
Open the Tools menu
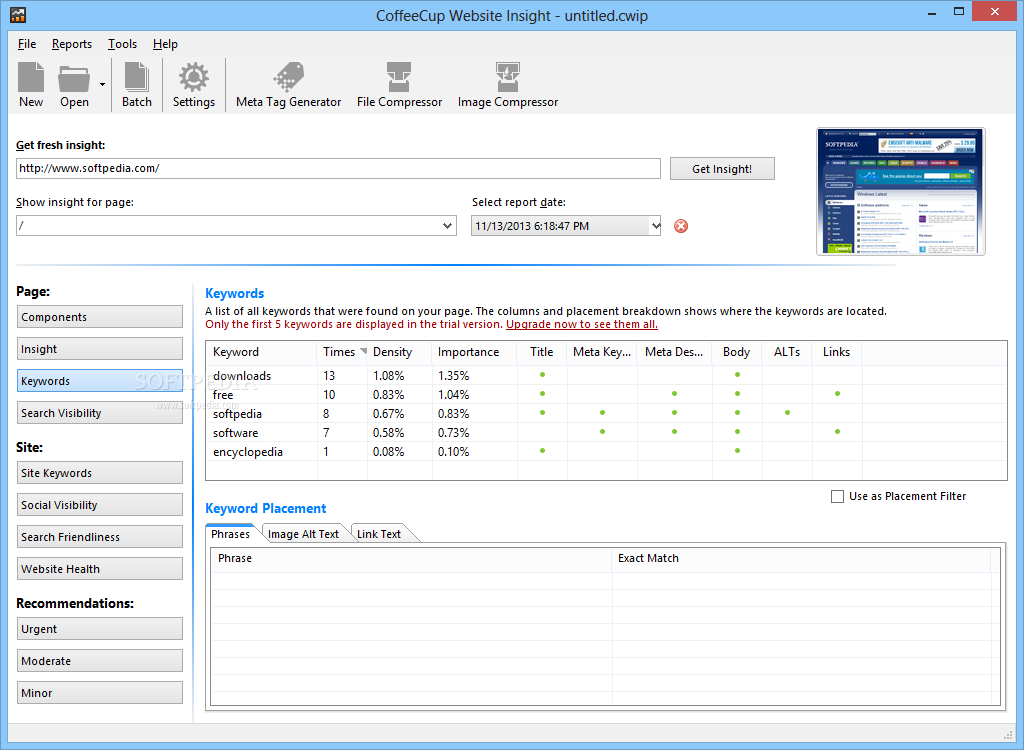pyautogui.click(x=122, y=44)
